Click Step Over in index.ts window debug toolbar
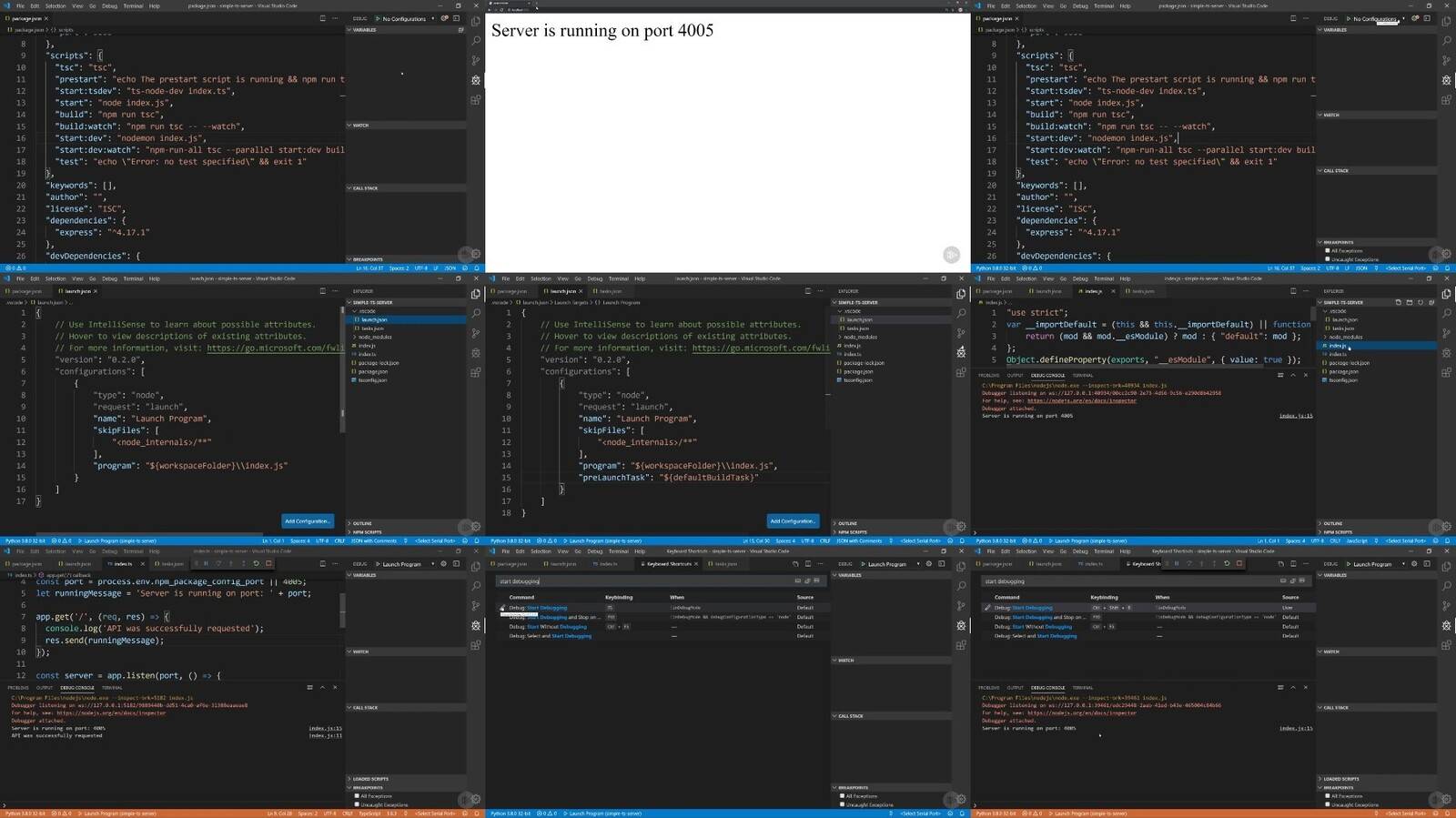The height and width of the screenshot is (818, 1456). pyautogui.click(x=218, y=563)
